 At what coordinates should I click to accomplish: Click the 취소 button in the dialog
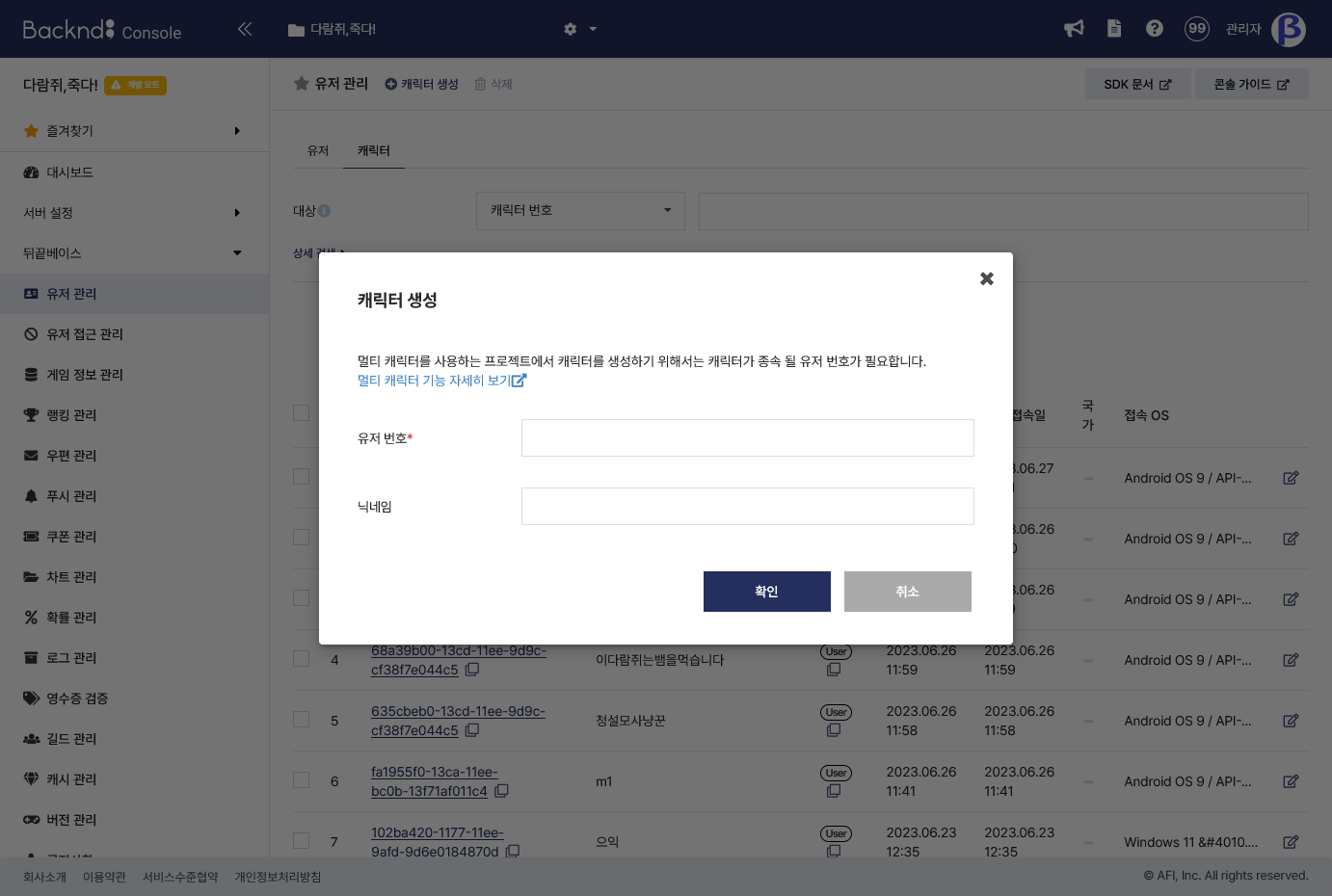(x=908, y=592)
